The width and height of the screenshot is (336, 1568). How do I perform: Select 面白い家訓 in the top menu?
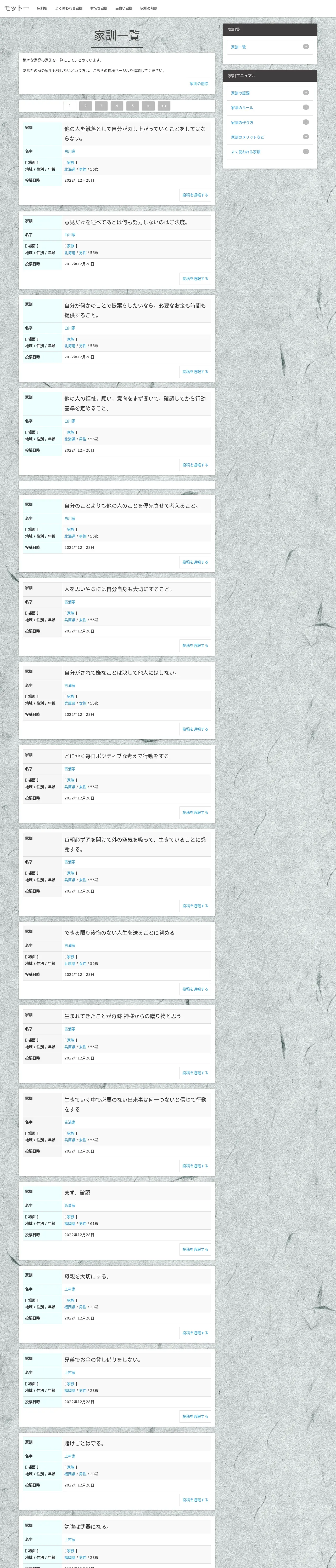pos(124,9)
